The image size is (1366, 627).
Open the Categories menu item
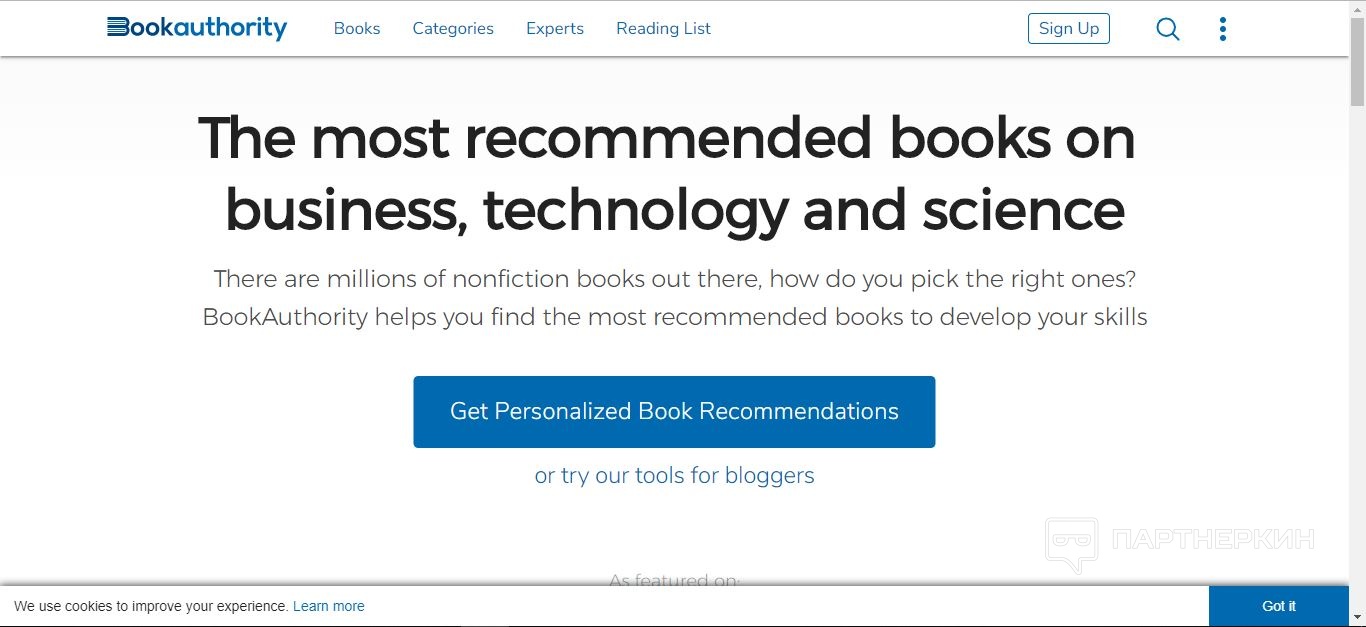[453, 28]
